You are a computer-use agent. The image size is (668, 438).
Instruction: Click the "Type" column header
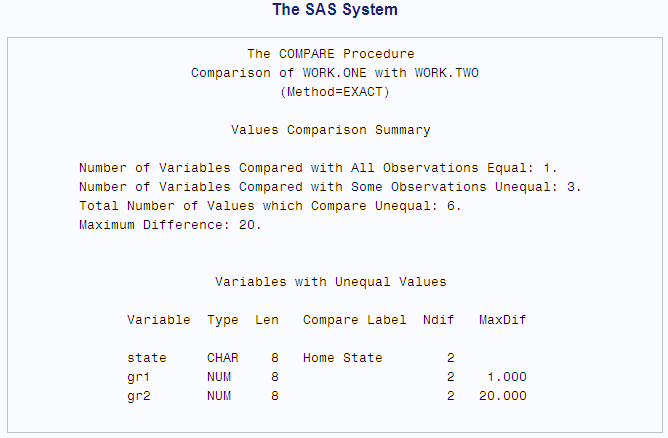pos(223,320)
